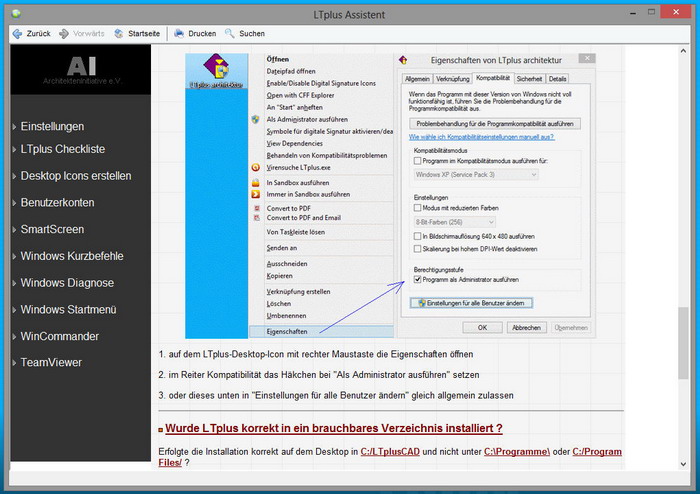Select the Kompatibilität tab
700x494 pixels.
(x=493, y=78)
